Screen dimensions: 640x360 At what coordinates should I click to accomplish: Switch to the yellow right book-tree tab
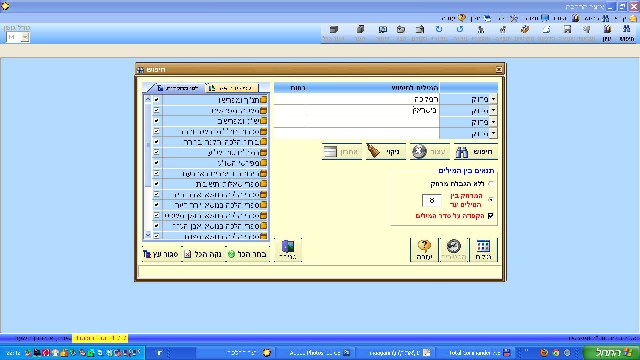tap(233, 88)
